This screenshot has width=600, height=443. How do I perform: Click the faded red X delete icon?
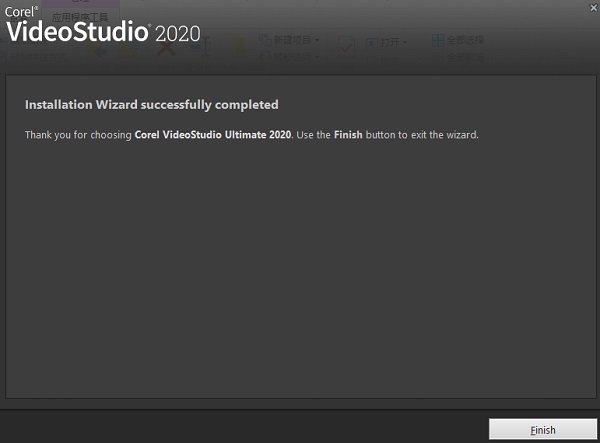click(166, 48)
